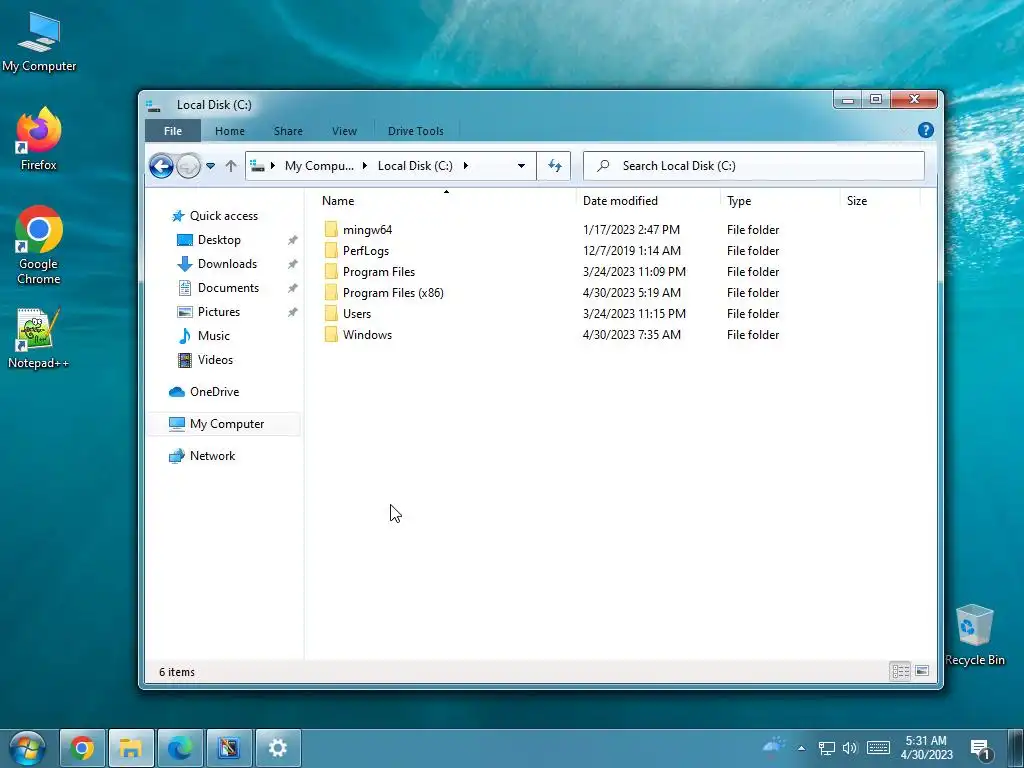Select the Notepad++ desktop shortcut
Screen dimensions: 1024x768
(x=39, y=338)
